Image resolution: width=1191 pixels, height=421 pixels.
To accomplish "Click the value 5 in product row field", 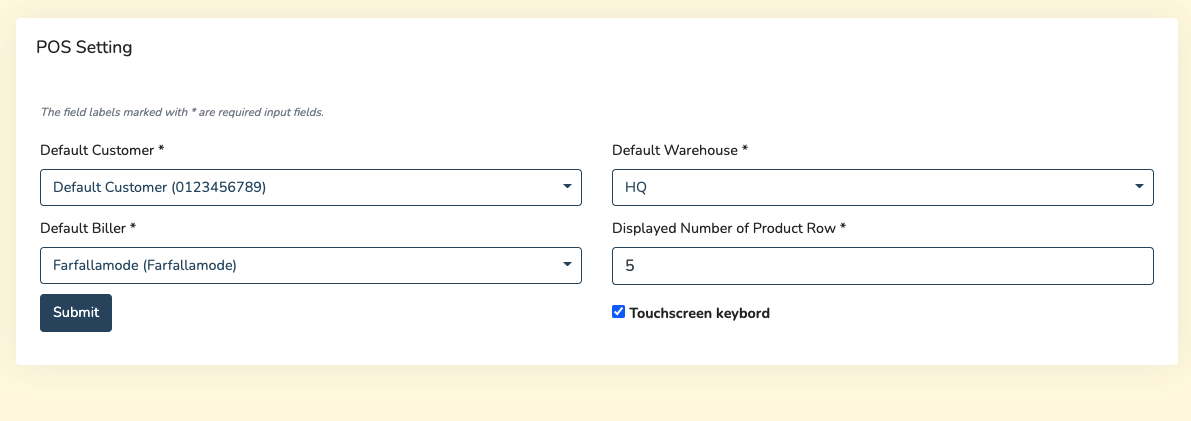I will (x=630, y=266).
